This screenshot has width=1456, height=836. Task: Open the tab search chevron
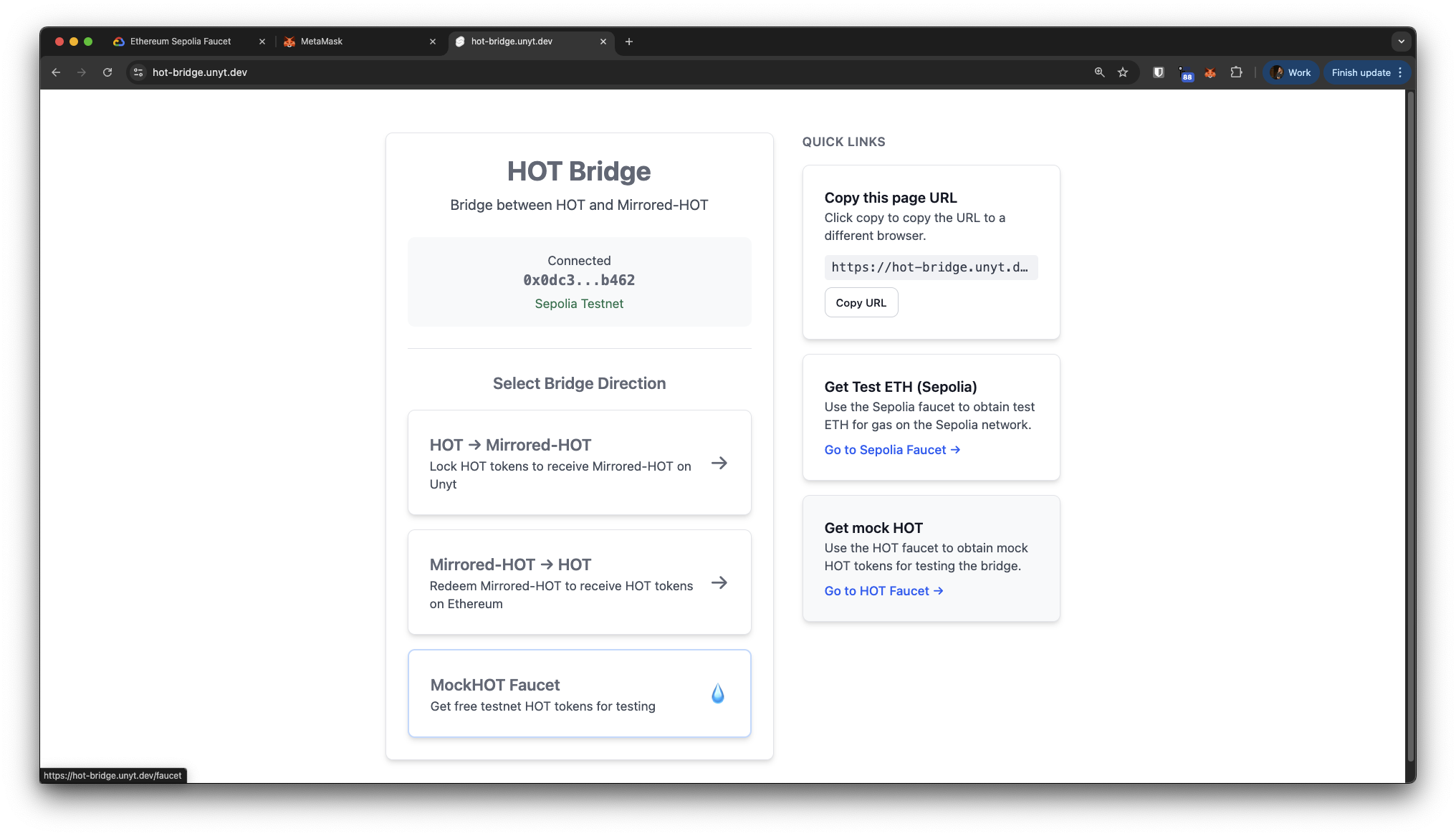[x=1402, y=41]
